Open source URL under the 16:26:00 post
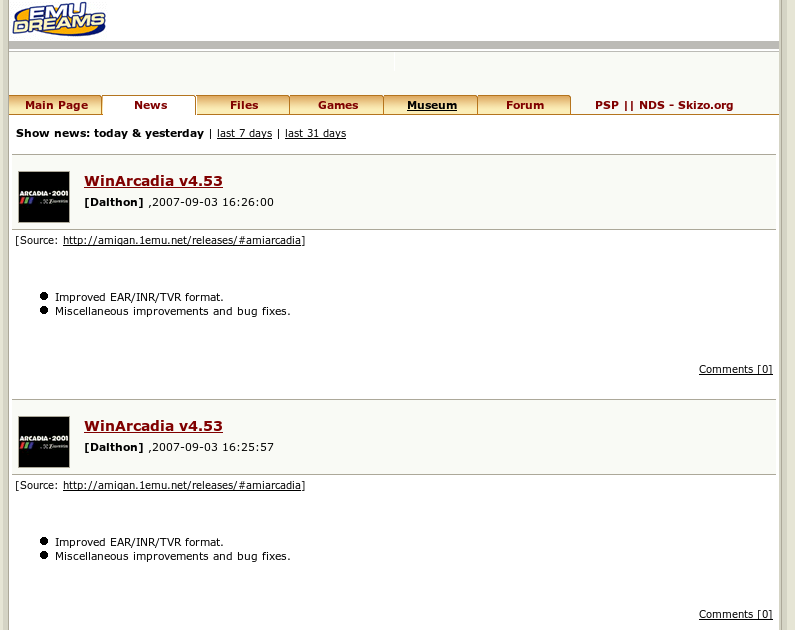 [x=182, y=240]
